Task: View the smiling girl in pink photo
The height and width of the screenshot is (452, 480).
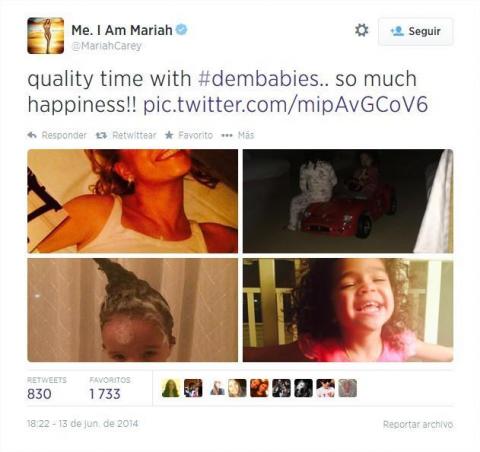Action: (348, 310)
